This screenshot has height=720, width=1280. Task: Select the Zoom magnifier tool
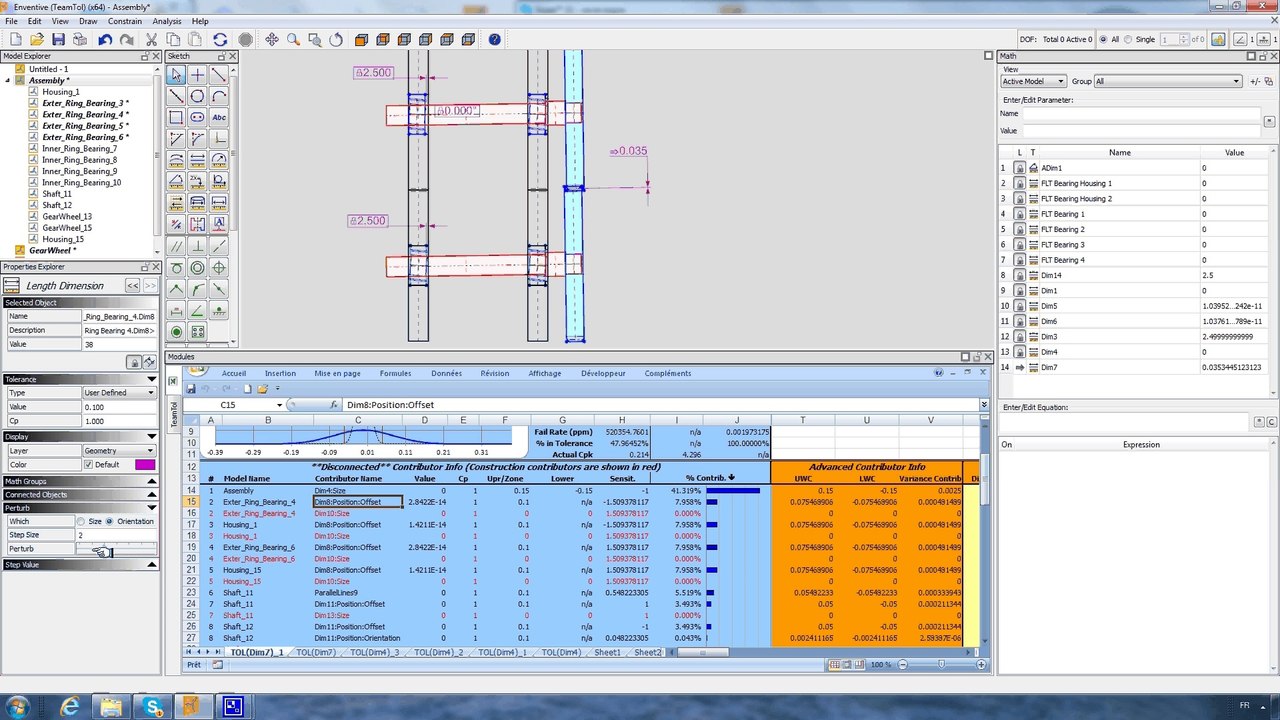293,40
